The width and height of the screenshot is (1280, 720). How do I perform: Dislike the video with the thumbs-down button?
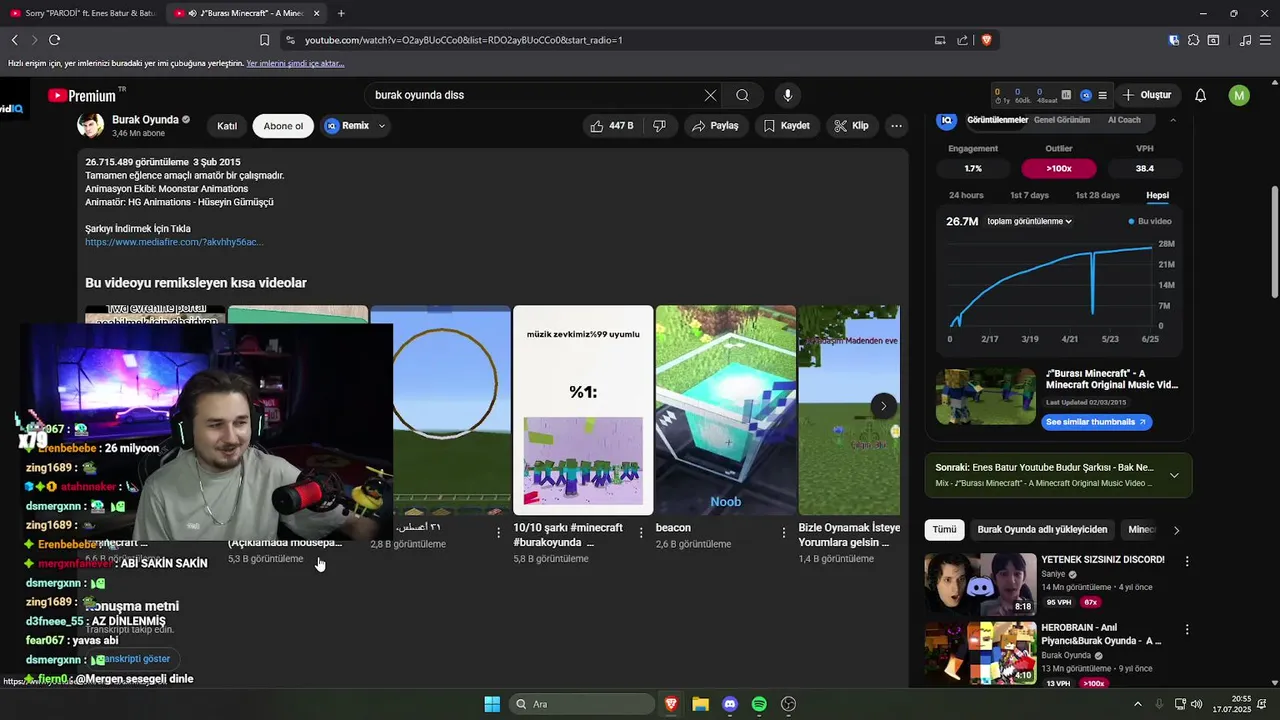[x=659, y=126]
